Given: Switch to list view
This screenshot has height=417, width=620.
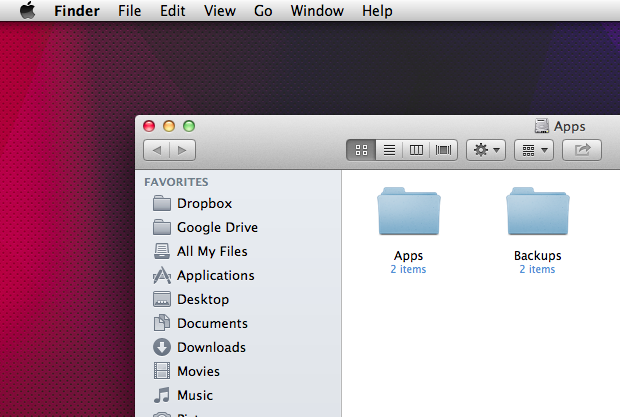Looking at the screenshot, I should pyautogui.click(x=389, y=150).
